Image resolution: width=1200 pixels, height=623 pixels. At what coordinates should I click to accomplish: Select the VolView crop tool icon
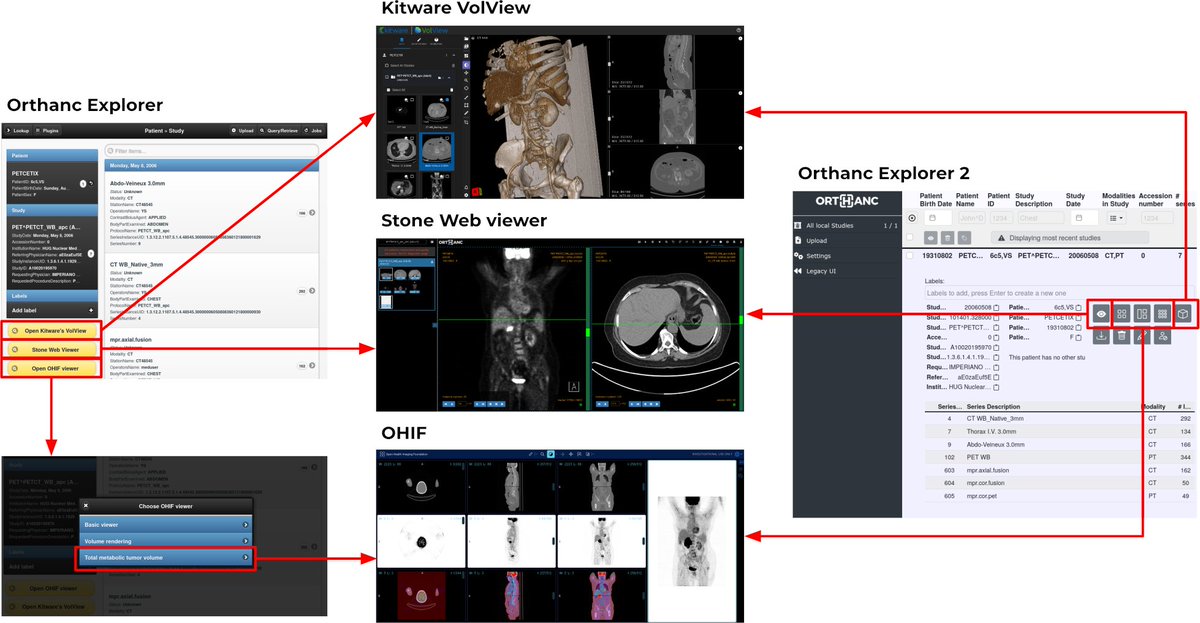click(466, 122)
